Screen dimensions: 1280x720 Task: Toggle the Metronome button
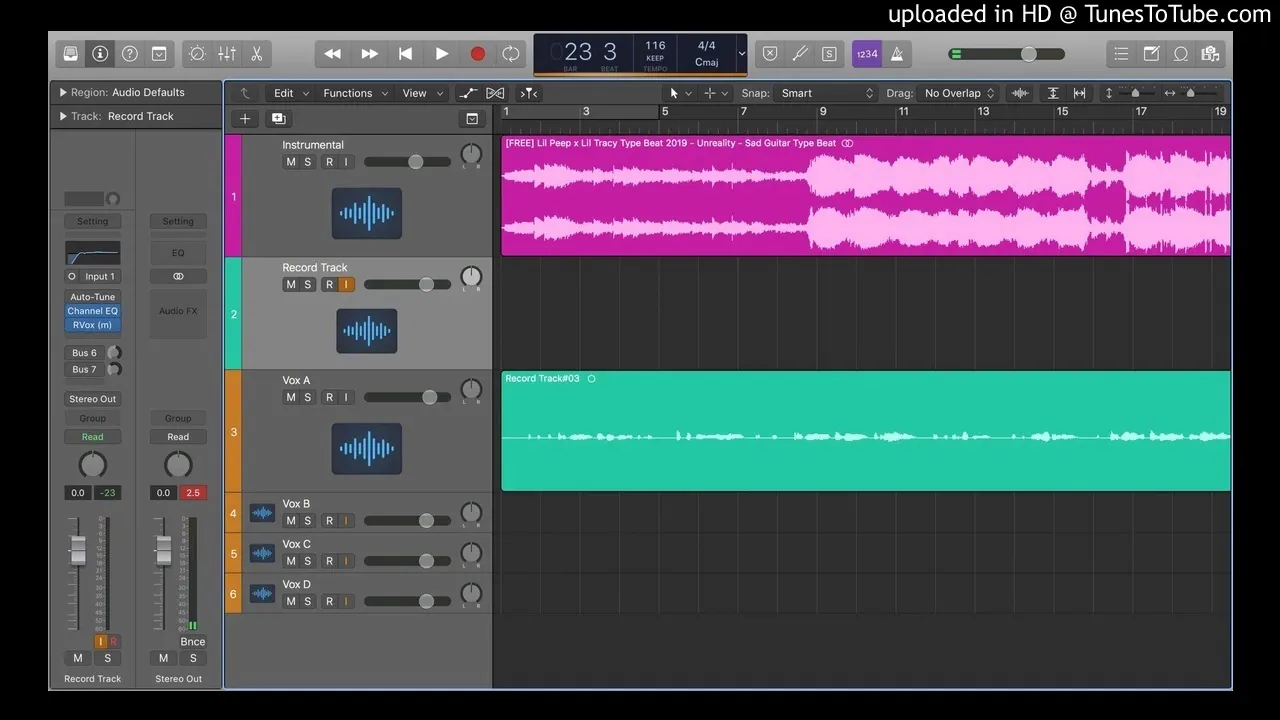click(896, 54)
